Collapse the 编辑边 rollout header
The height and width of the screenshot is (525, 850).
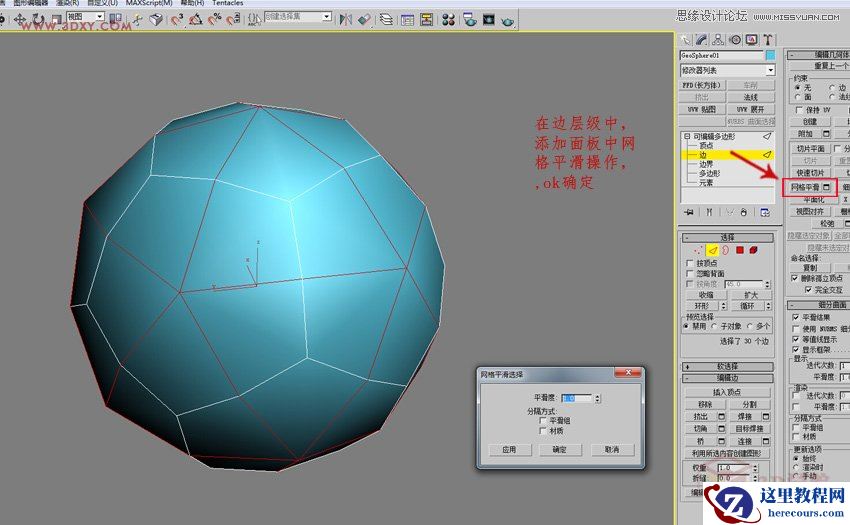727,378
